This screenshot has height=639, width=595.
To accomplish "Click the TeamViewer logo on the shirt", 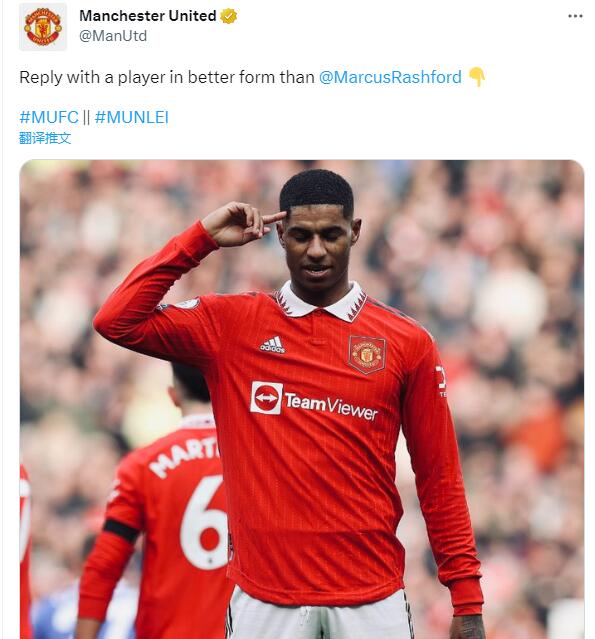I will (314, 401).
